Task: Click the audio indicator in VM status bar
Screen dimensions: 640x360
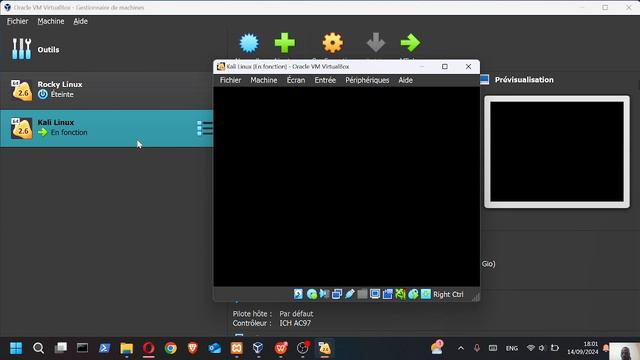Action: [324, 294]
